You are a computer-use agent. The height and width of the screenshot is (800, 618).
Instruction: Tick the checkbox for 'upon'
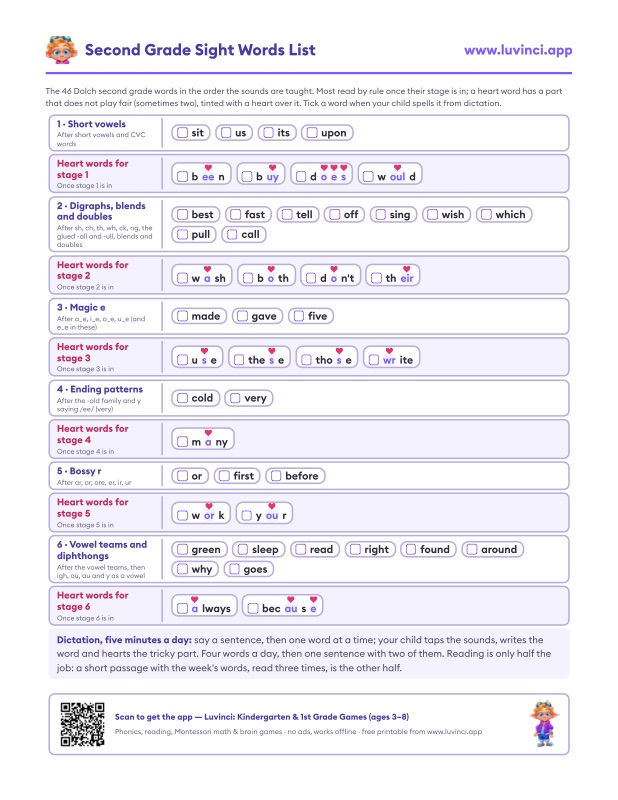coord(312,133)
